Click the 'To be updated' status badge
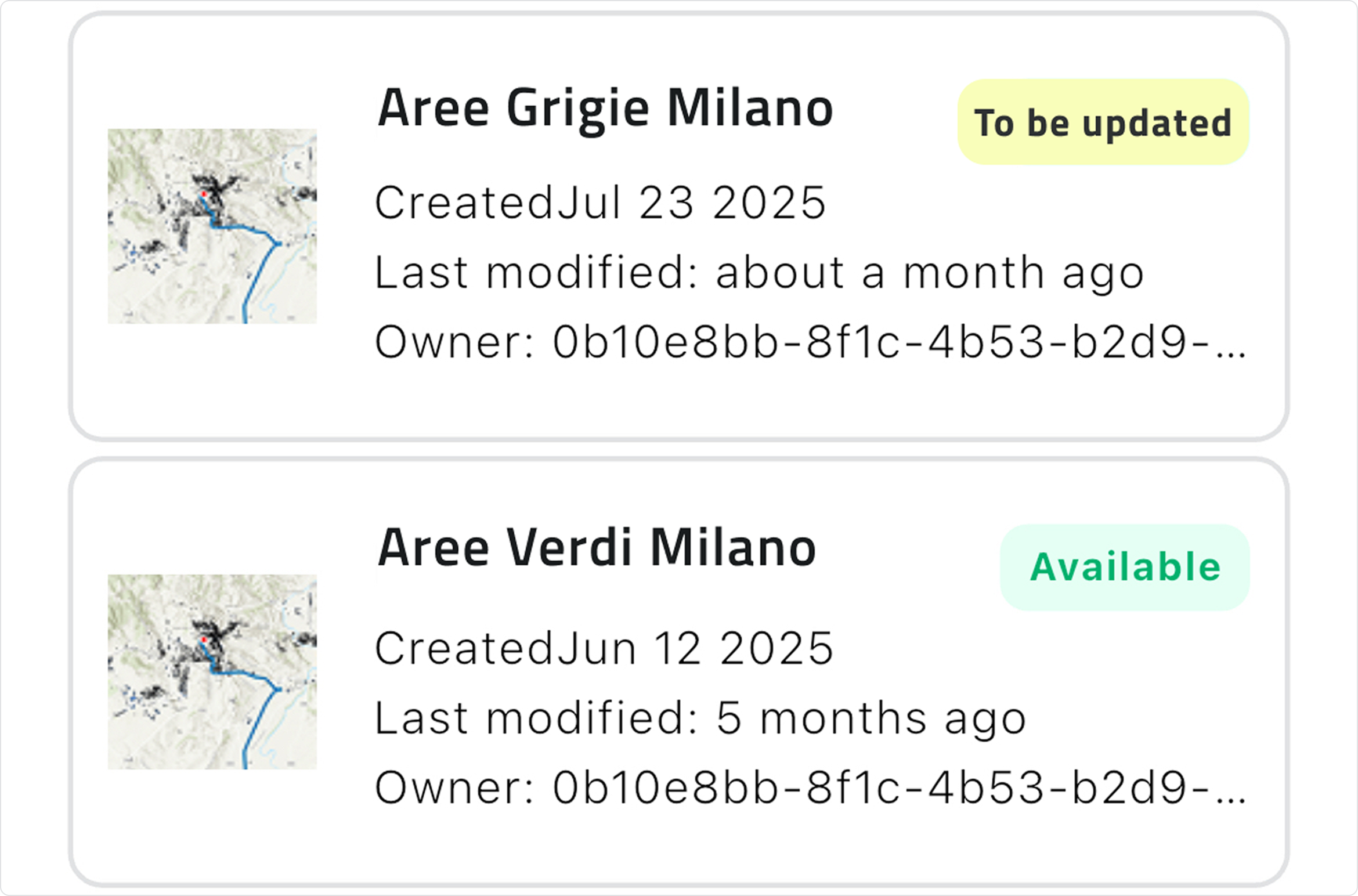The width and height of the screenshot is (1358, 896). (1103, 122)
